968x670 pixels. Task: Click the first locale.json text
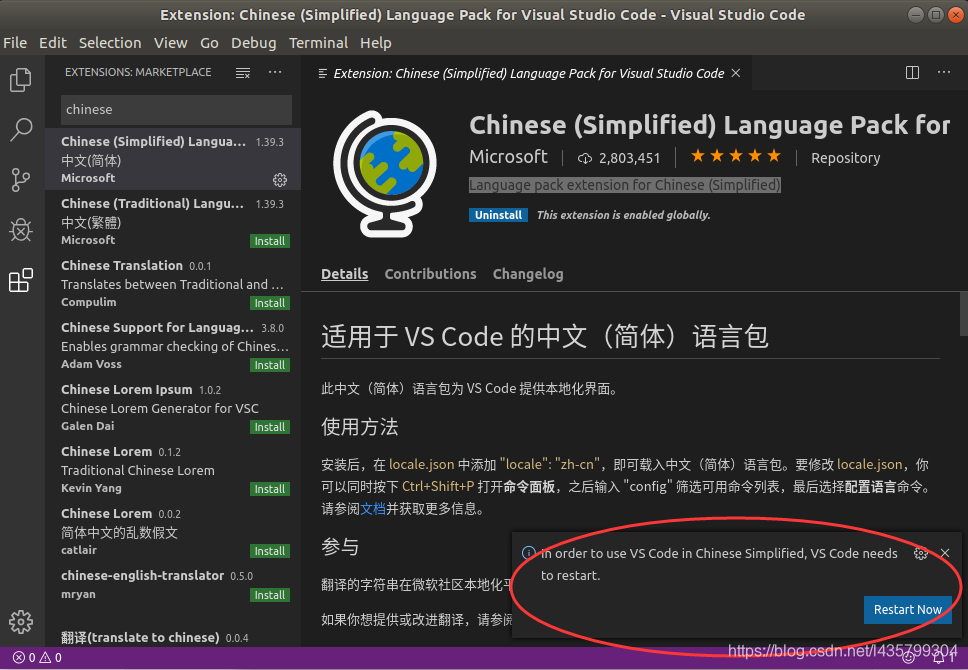tap(422, 464)
